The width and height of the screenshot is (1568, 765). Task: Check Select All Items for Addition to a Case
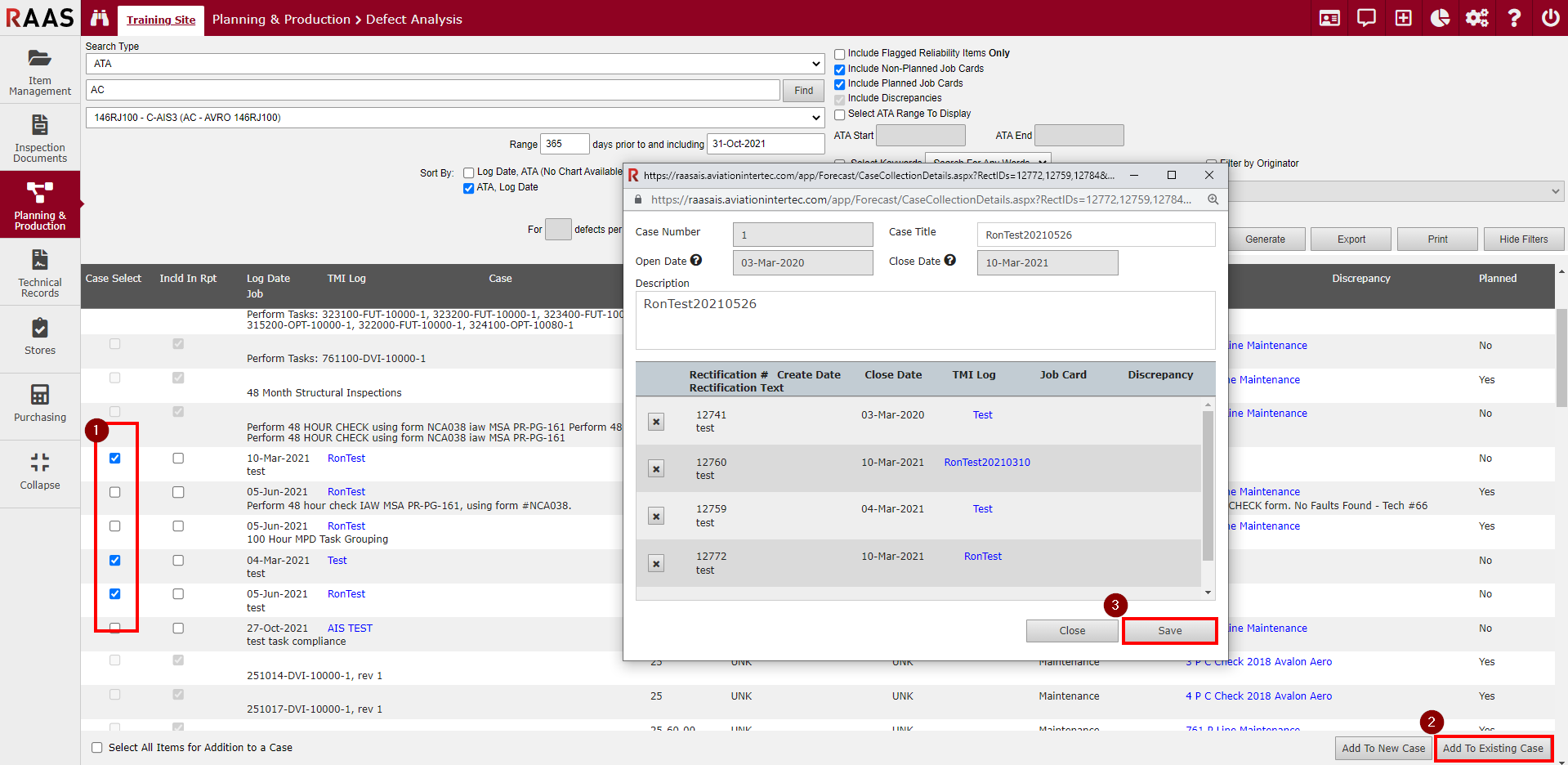coord(97,747)
